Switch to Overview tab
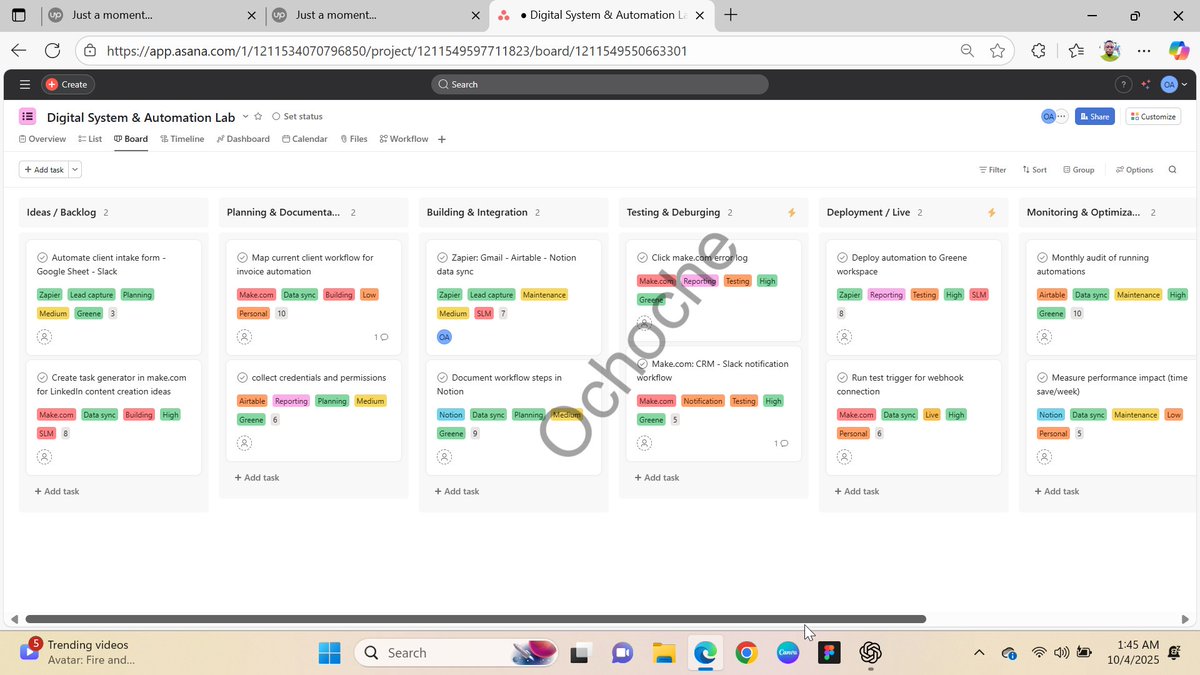The height and width of the screenshot is (675, 1200). [x=42, y=139]
